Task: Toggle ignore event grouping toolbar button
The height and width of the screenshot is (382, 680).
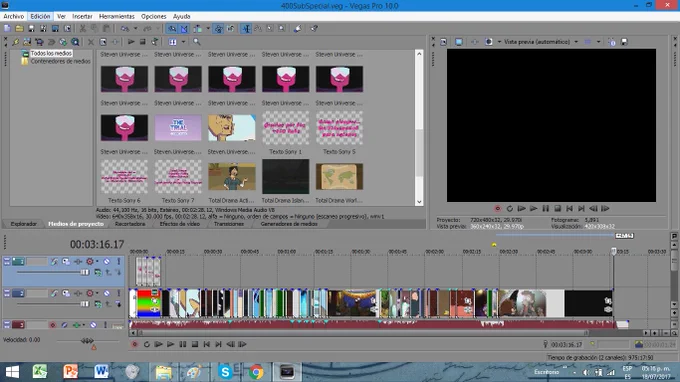Action: [231, 29]
